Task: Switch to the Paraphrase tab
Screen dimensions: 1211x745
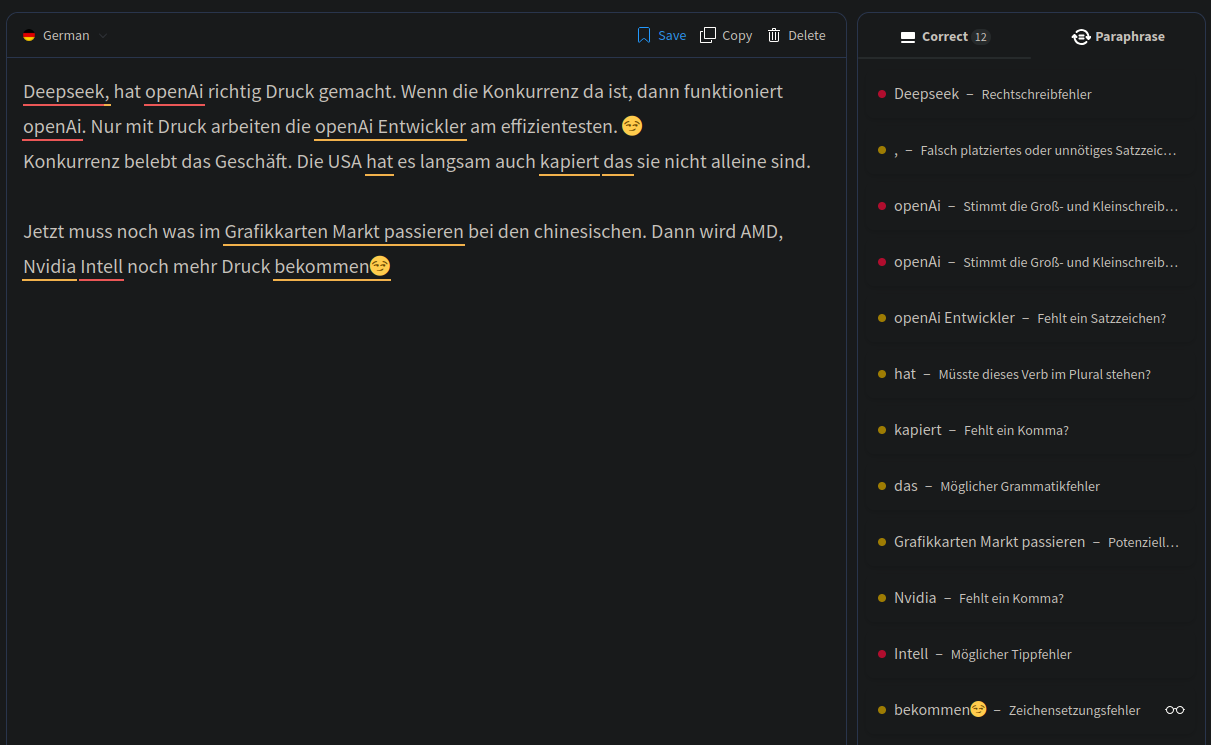Action: point(1118,36)
